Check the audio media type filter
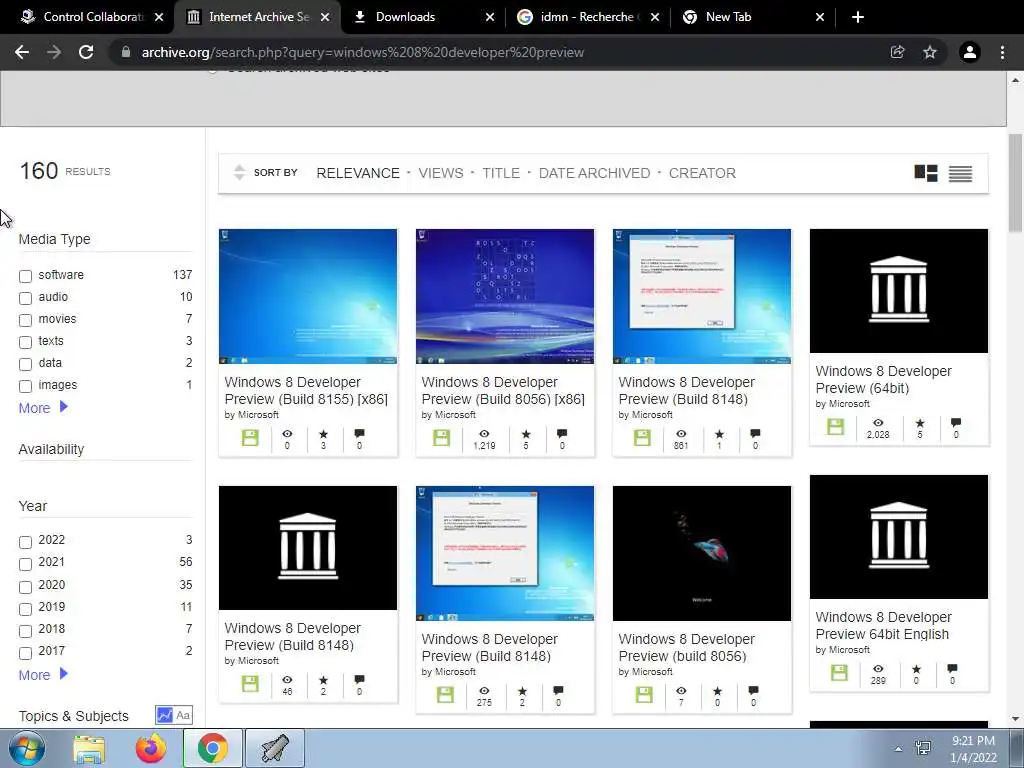1024x768 pixels. 25,298
